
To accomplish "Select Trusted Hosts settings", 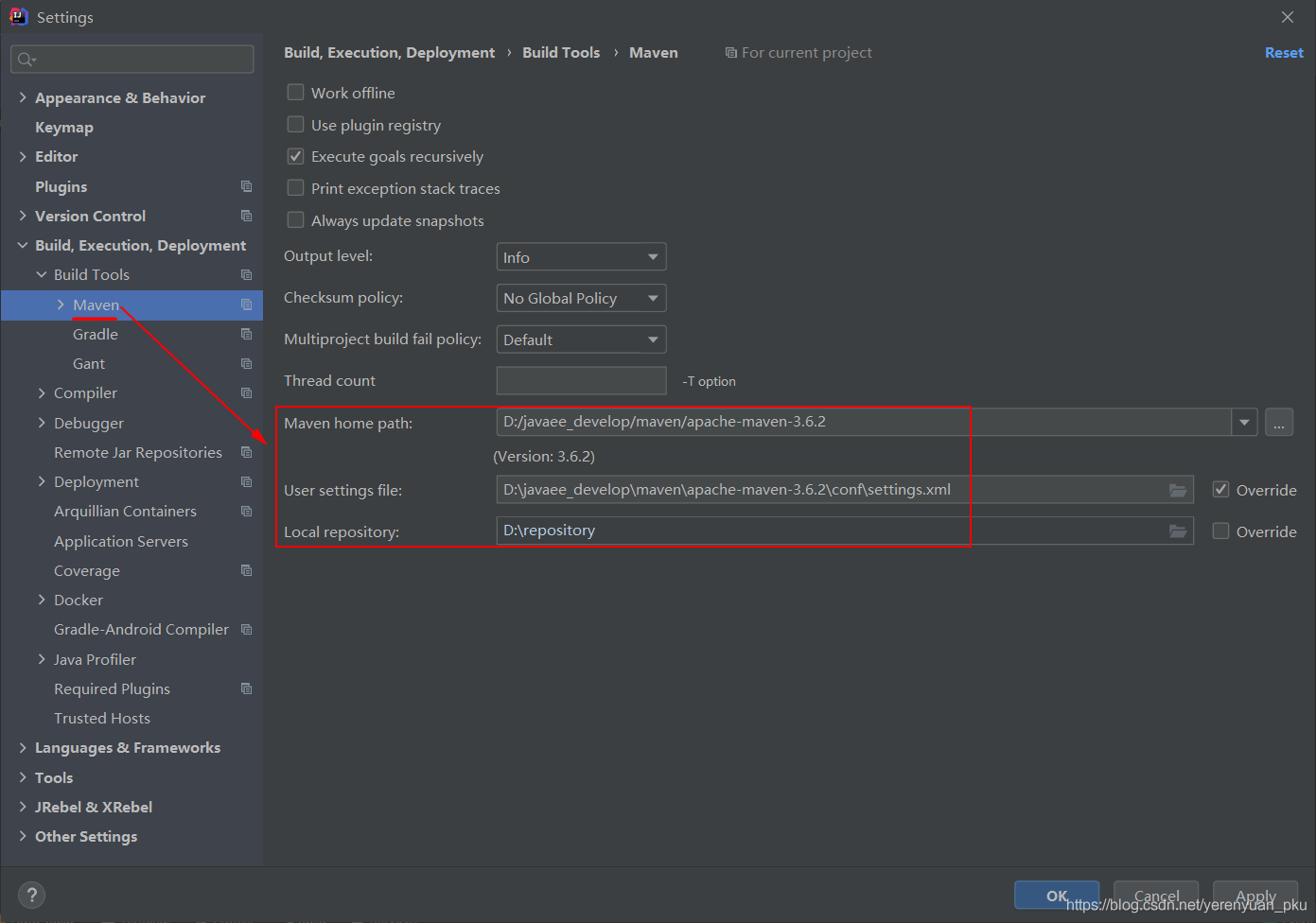I will 102,718.
